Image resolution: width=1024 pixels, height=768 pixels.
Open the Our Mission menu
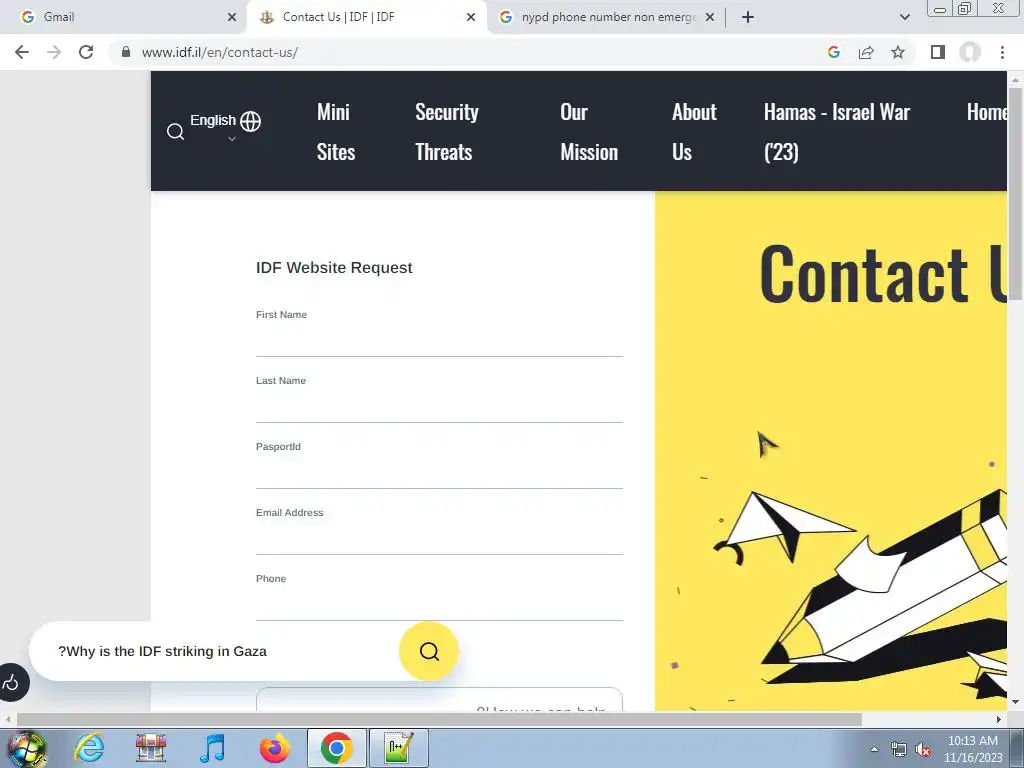pos(588,132)
